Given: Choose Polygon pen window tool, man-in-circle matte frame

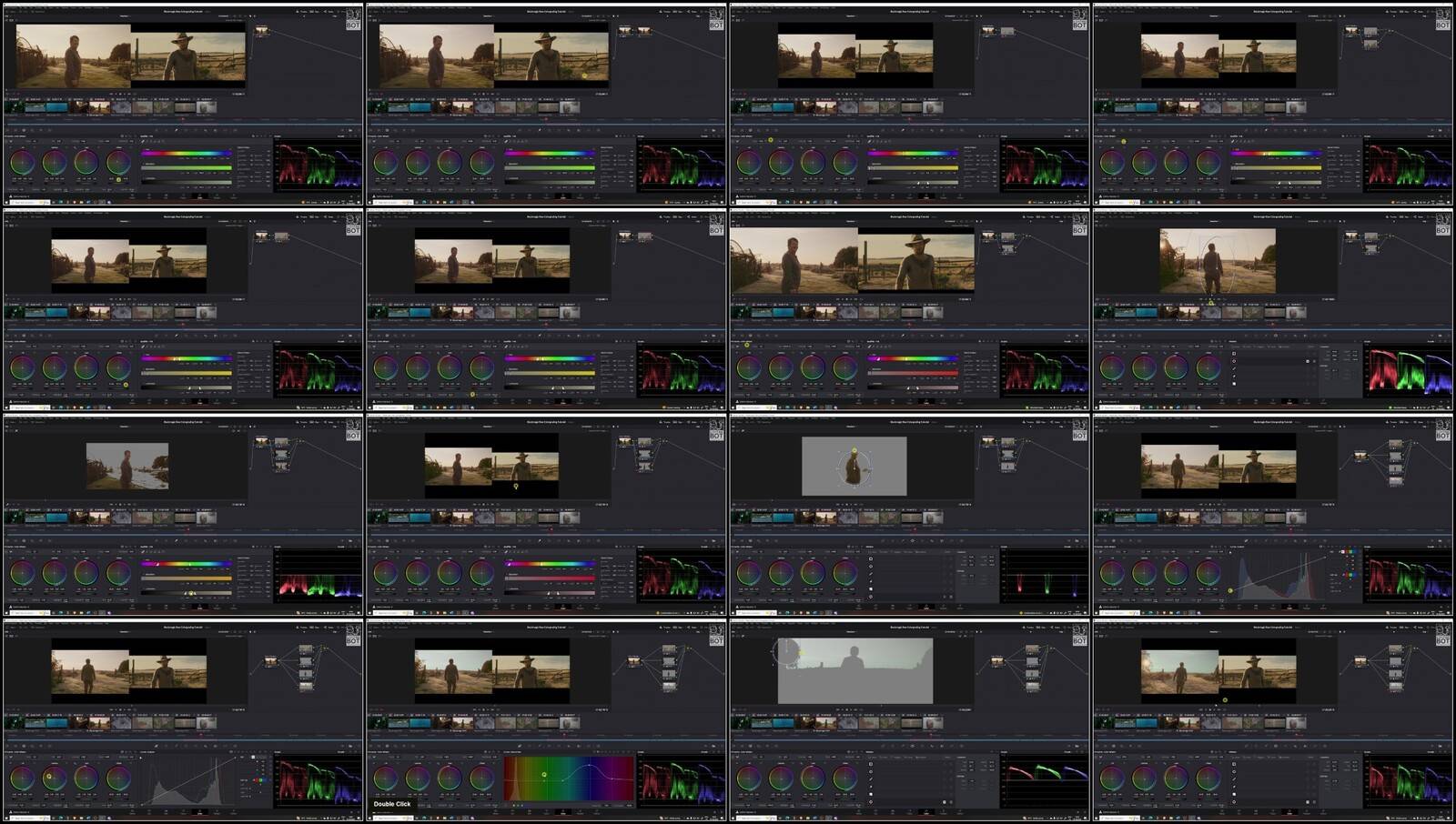Looking at the screenshot, I should [x=871, y=573].
